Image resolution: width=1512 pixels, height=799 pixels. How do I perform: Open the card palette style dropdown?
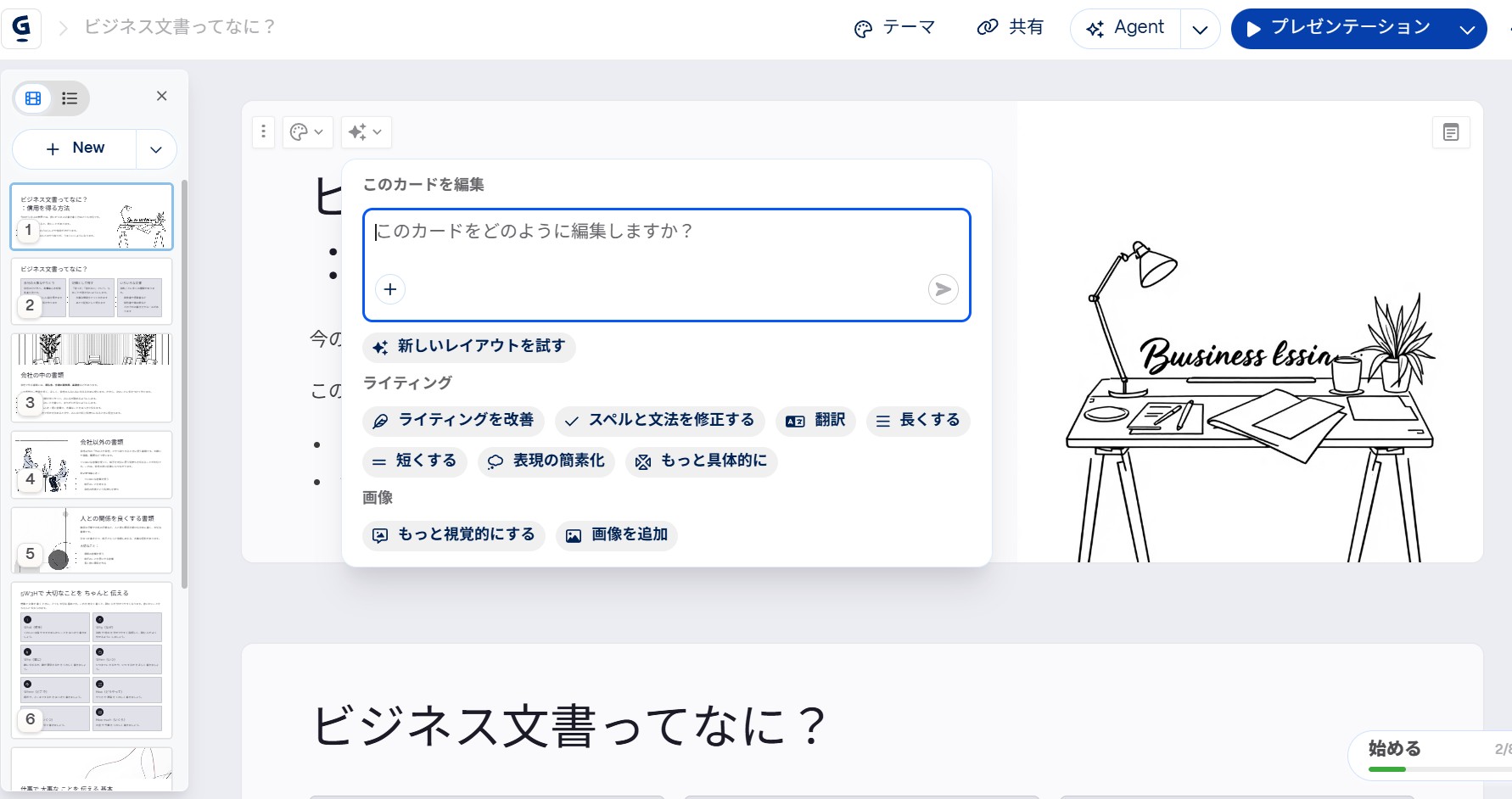click(x=307, y=131)
